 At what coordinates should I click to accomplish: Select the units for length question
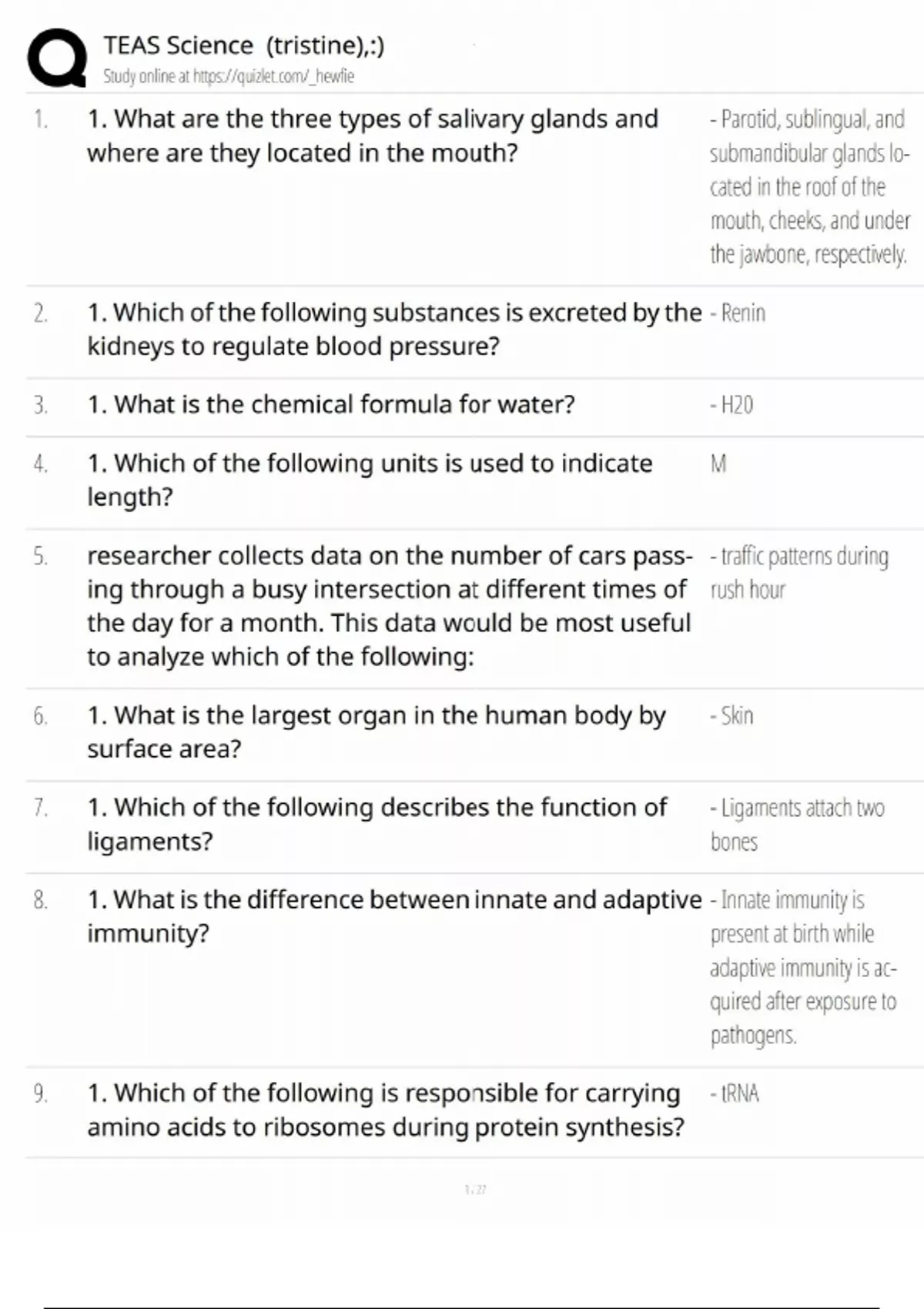point(370,480)
